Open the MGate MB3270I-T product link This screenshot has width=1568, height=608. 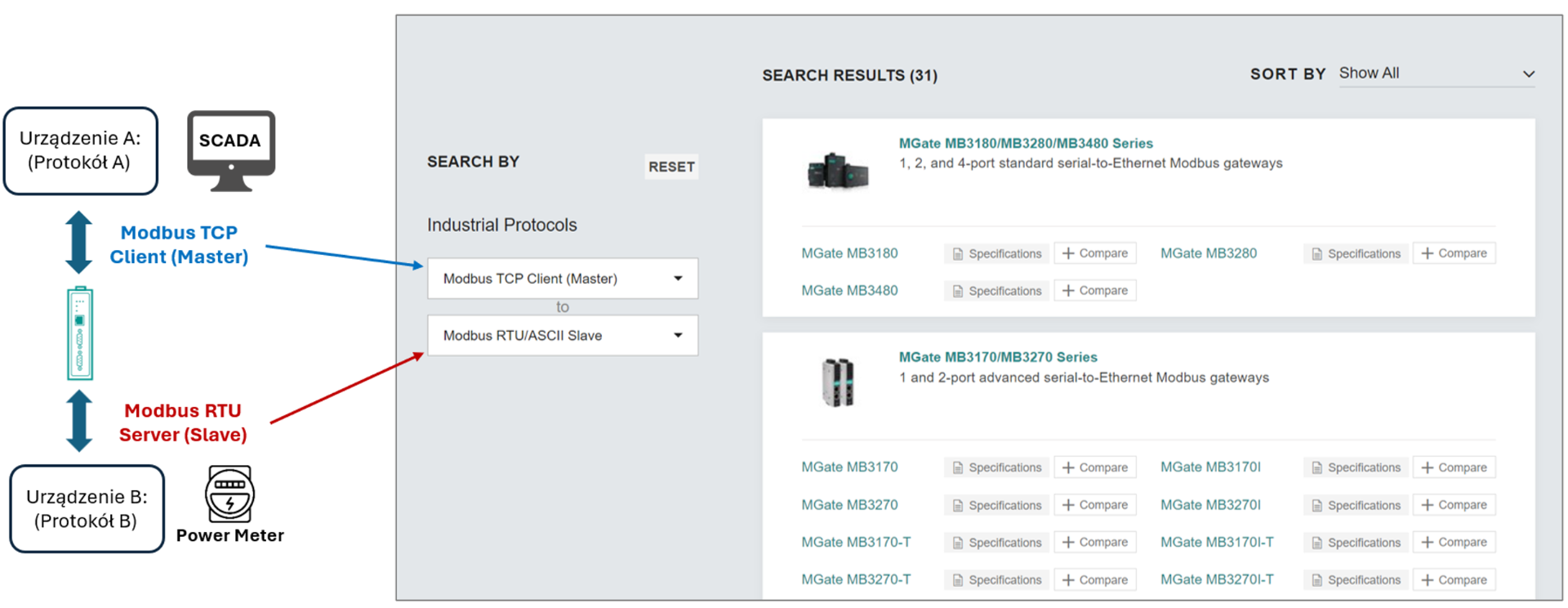[1217, 579]
